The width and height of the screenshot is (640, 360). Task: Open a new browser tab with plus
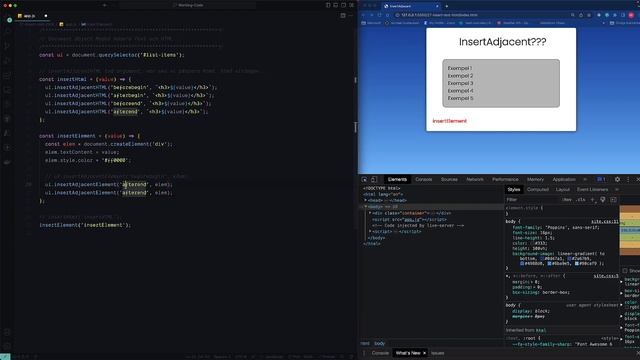coord(447,6)
